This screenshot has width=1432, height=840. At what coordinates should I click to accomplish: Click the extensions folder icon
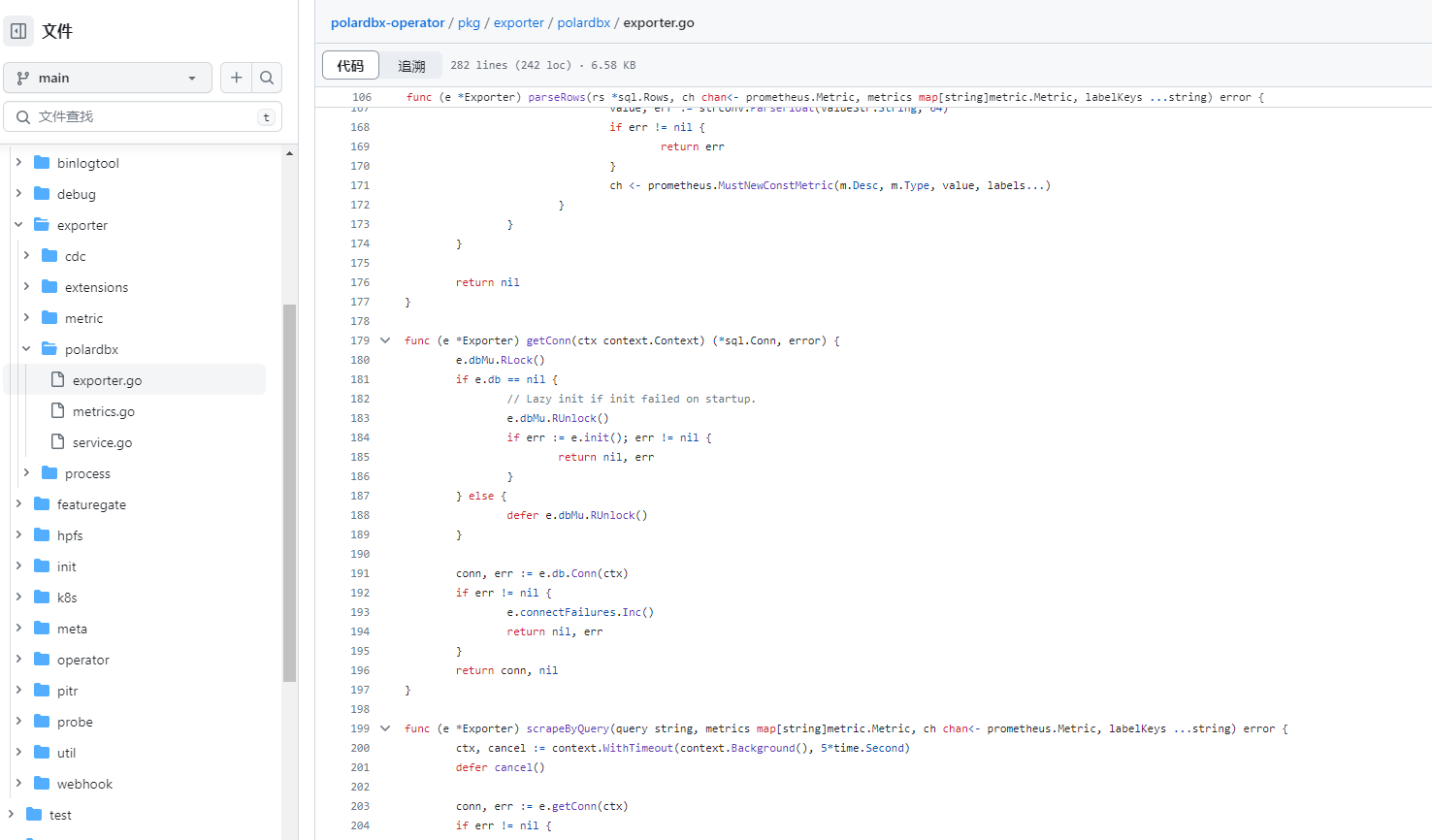[x=49, y=287]
